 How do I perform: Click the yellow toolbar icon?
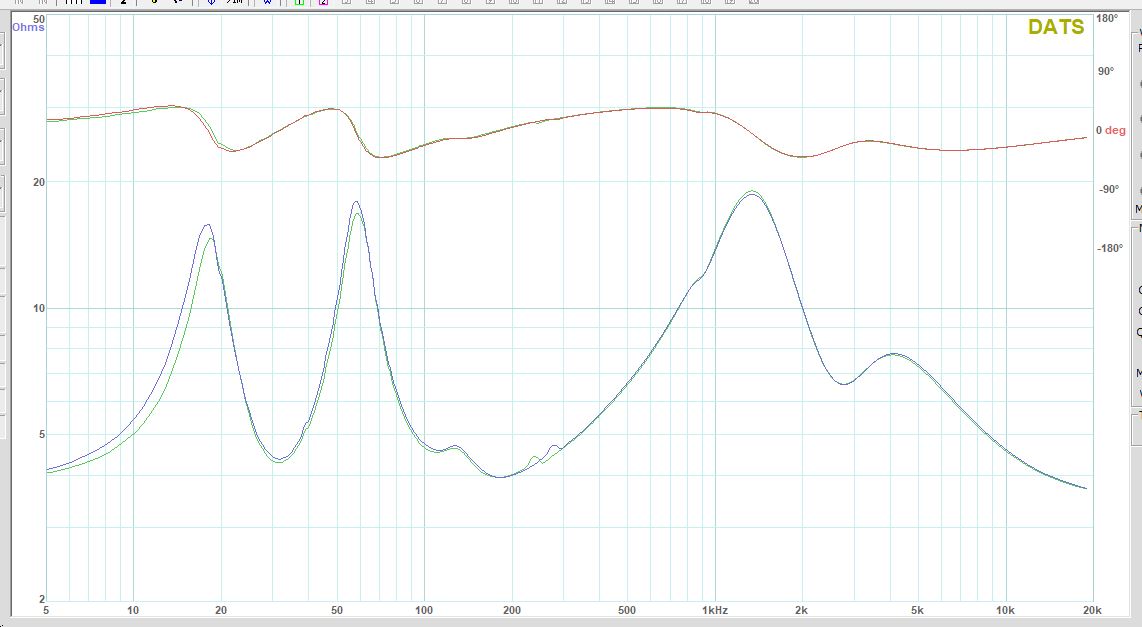154,3
